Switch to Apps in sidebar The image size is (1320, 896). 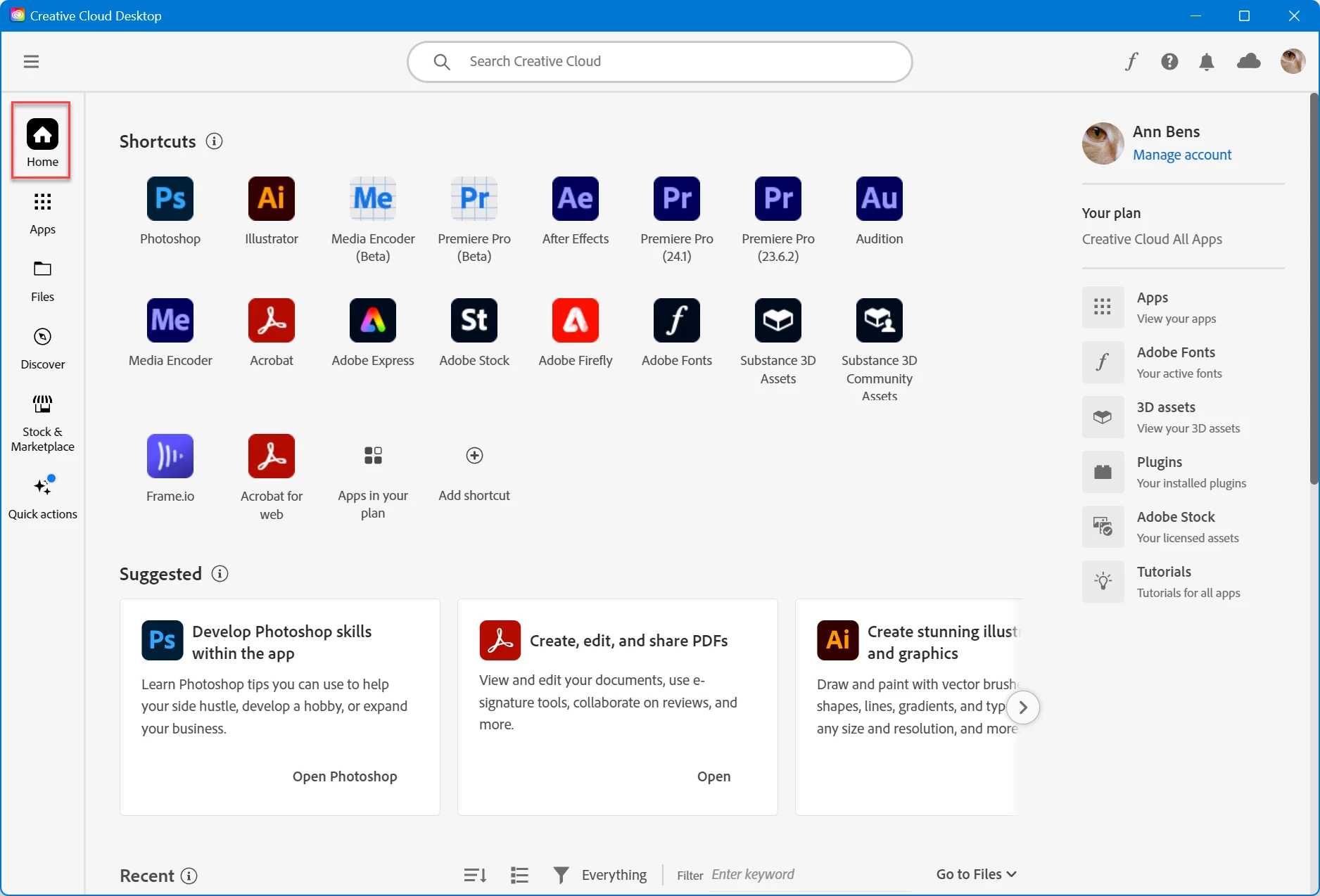point(42,215)
